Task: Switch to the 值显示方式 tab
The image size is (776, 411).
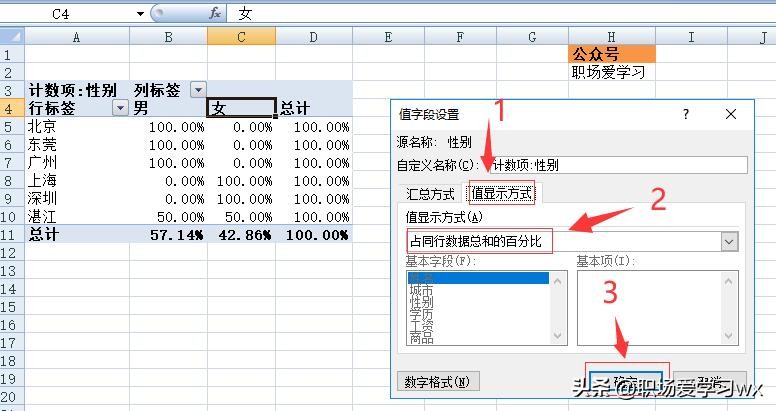Action: pyautogui.click(x=502, y=193)
